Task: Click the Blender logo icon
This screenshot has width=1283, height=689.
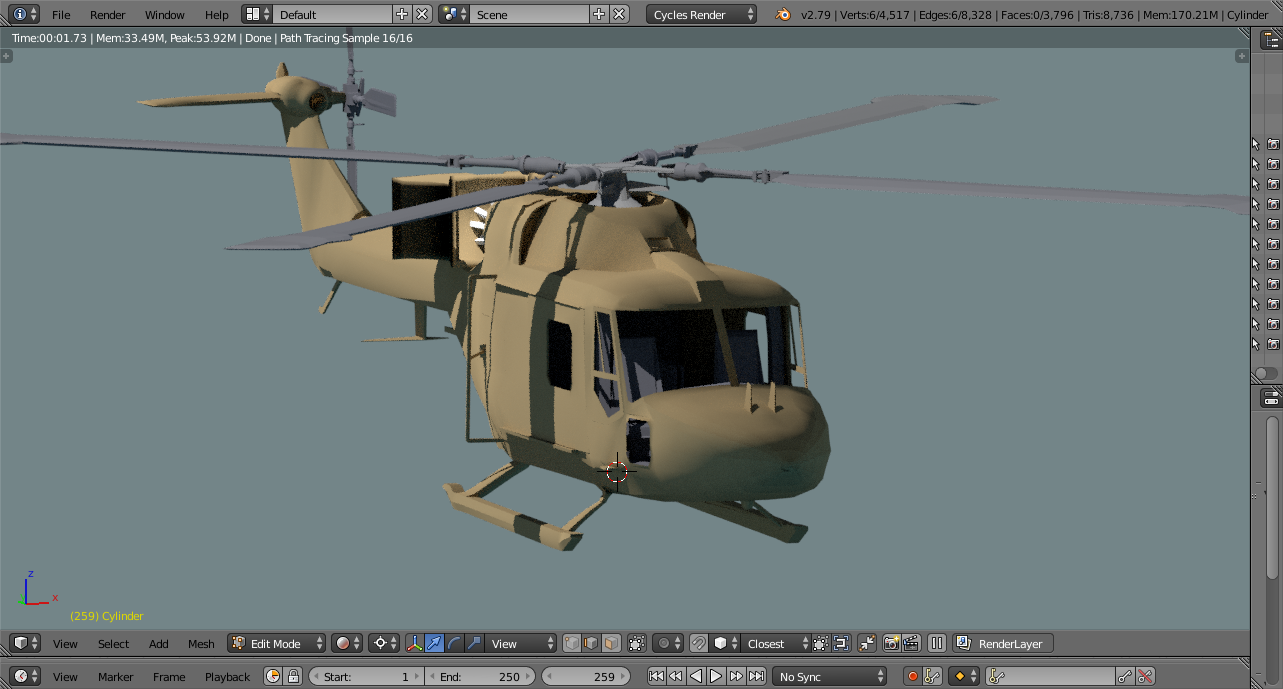Action: (x=783, y=15)
